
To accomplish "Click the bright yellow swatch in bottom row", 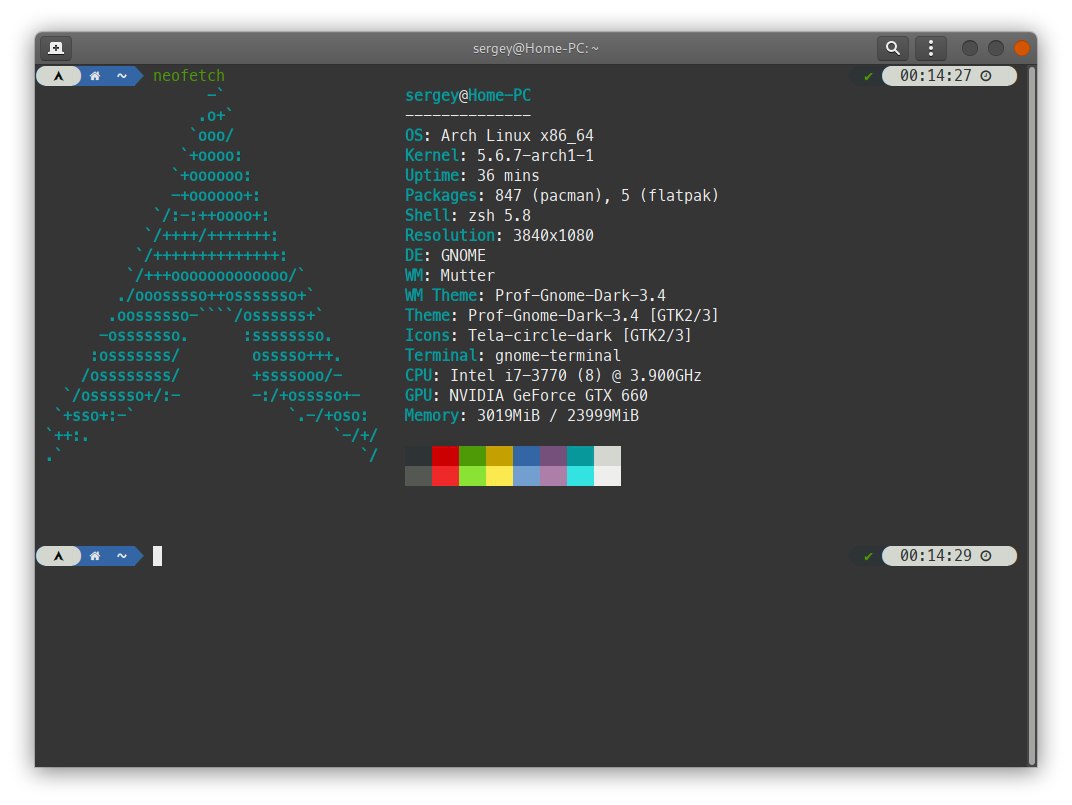I will (499, 476).
